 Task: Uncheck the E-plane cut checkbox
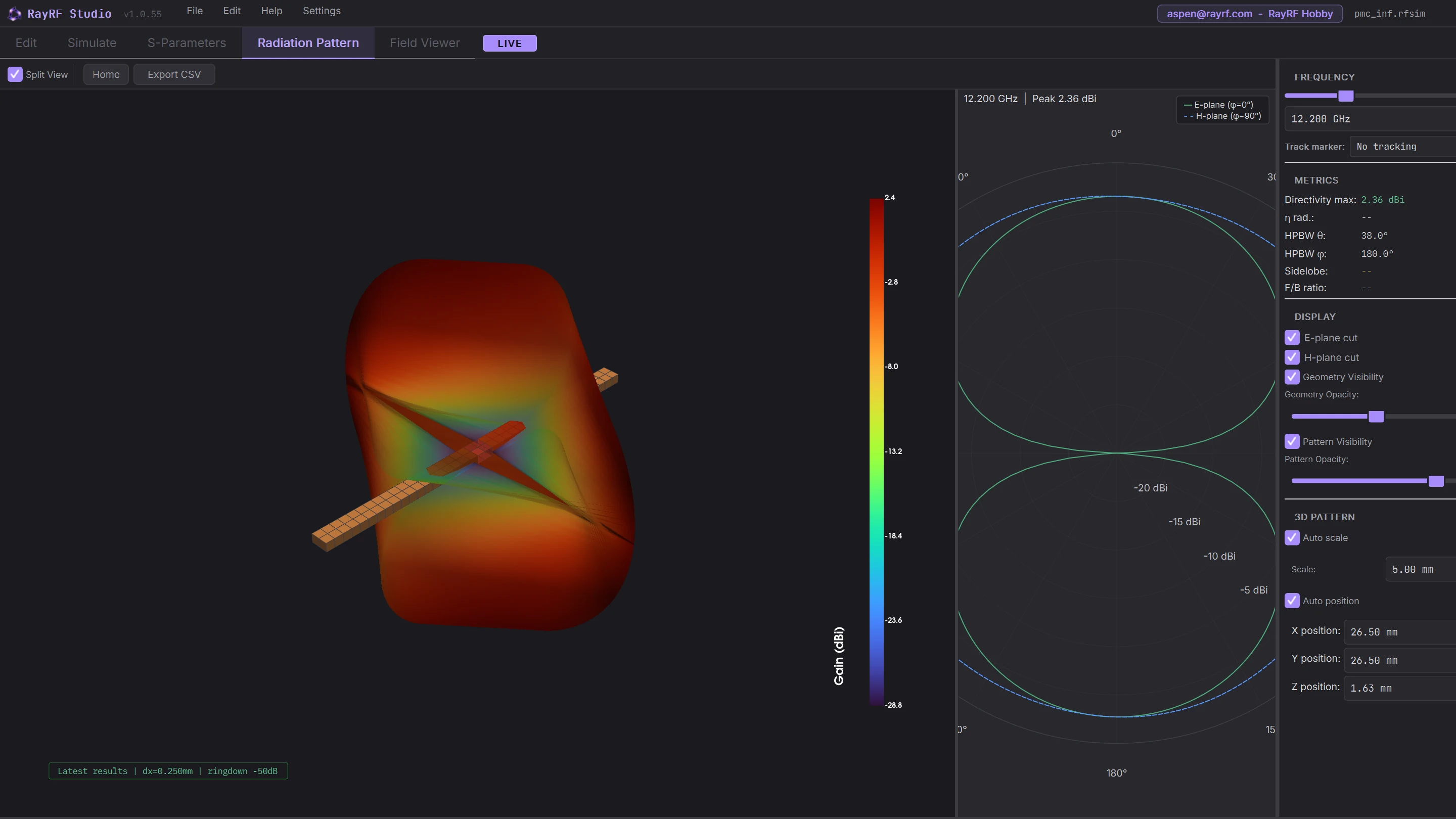1292,337
